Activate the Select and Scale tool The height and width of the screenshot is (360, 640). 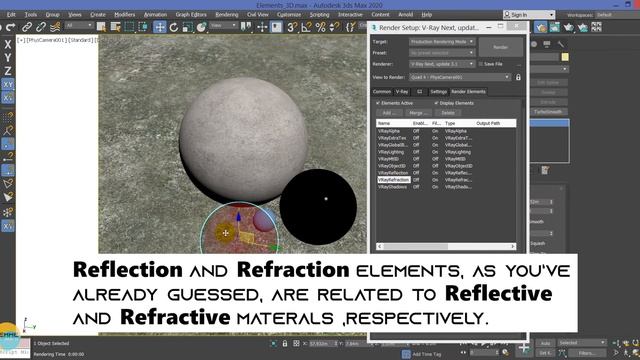pyautogui.click(x=188, y=27)
